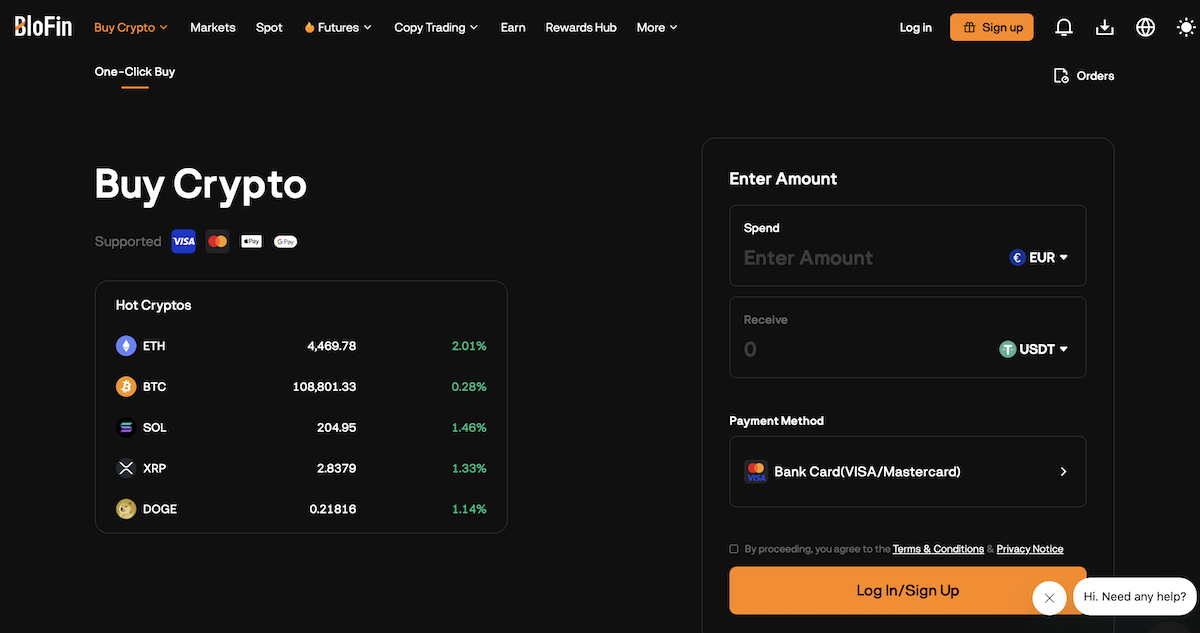Screen dimensions: 1200x633
Task: Click the ETH coin icon
Action: 126,345
